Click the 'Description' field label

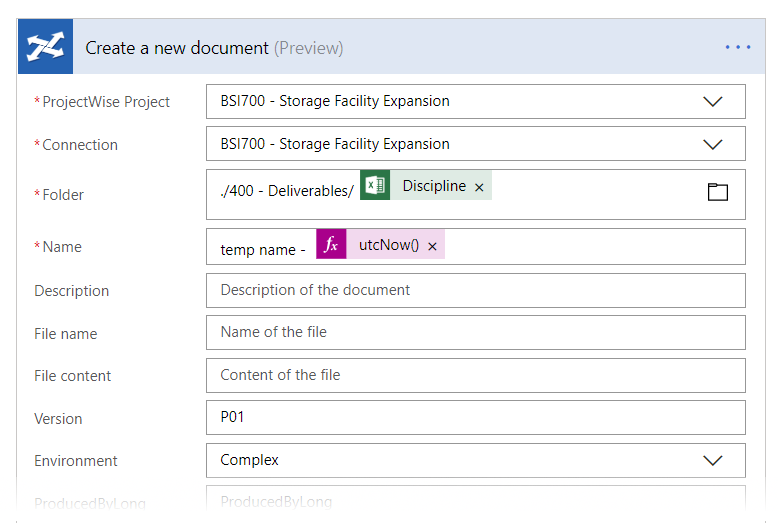click(x=72, y=291)
